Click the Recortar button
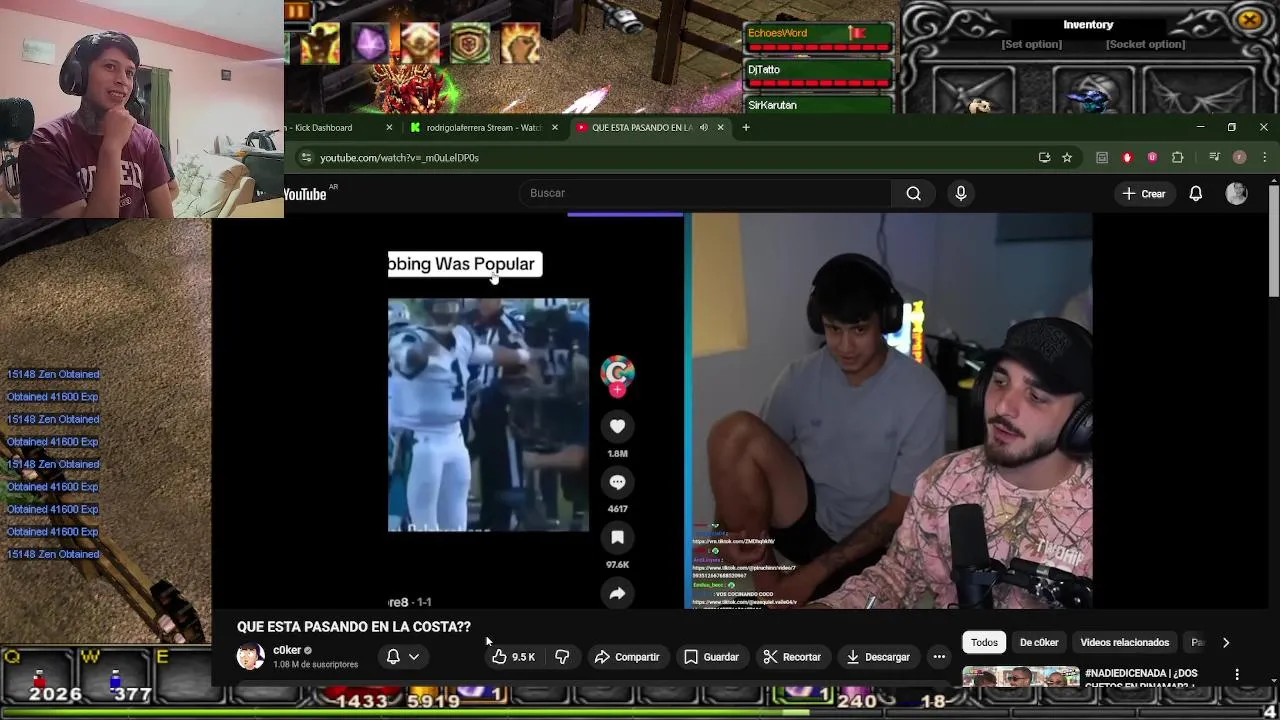The image size is (1280, 720). [x=792, y=657]
